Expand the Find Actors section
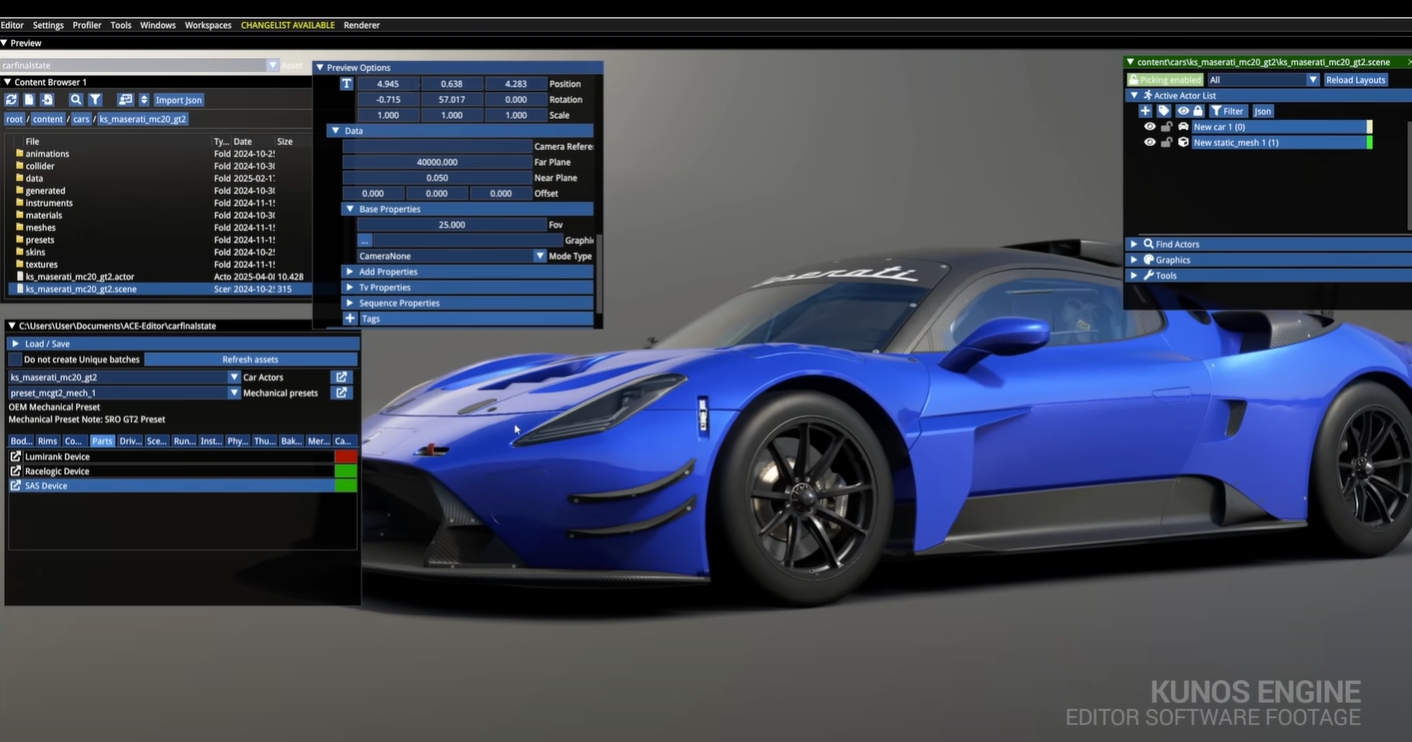The image size is (1412, 742). tap(1268, 244)
